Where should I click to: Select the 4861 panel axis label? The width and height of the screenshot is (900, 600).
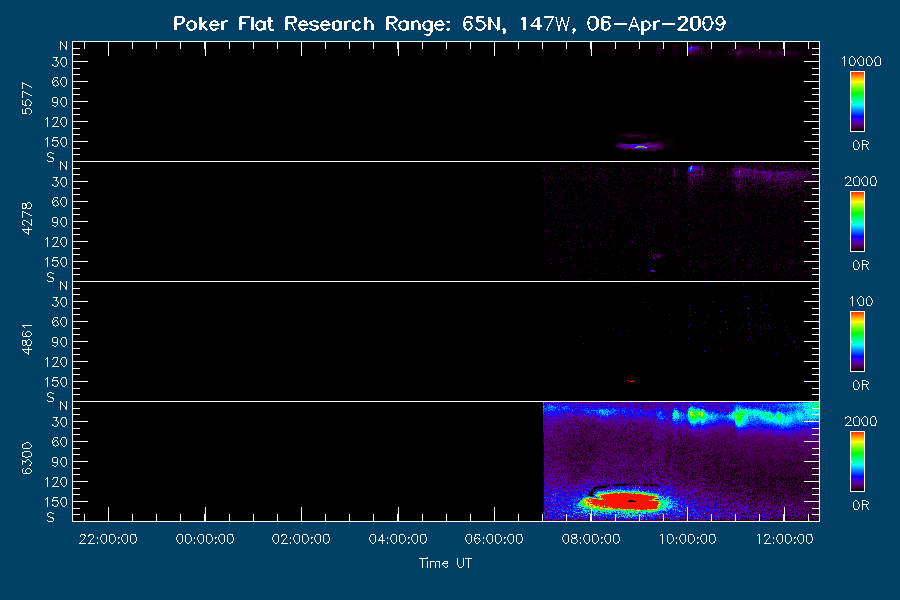point(27,339)
